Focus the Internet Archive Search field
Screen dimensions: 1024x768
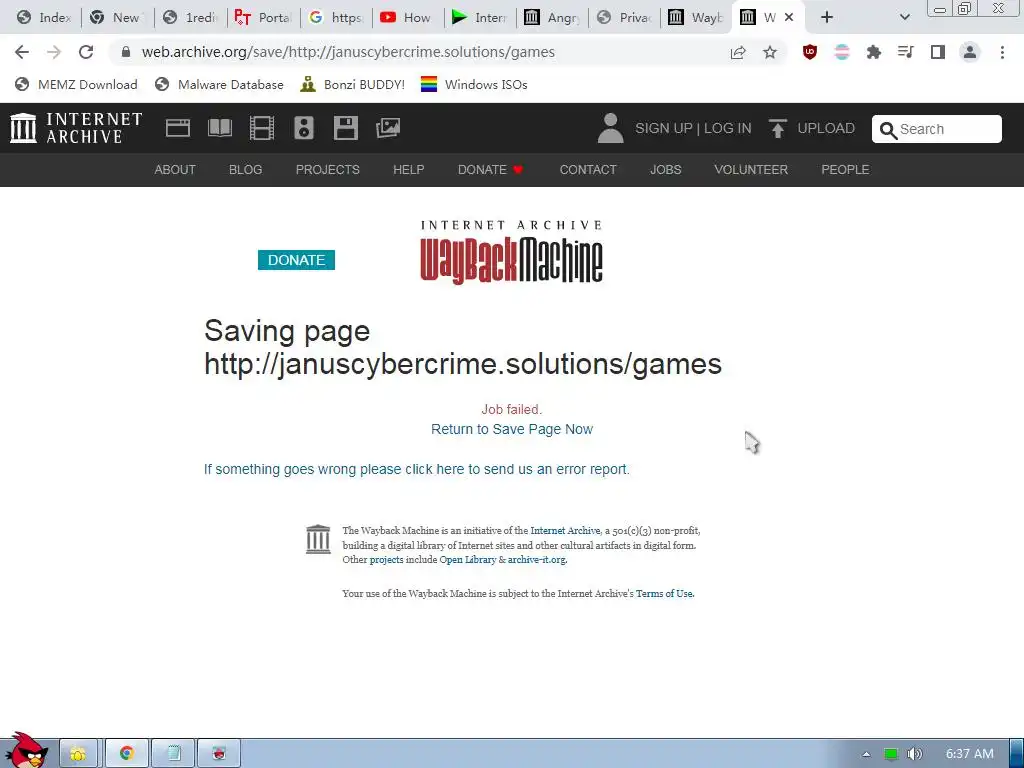point(936,129)
